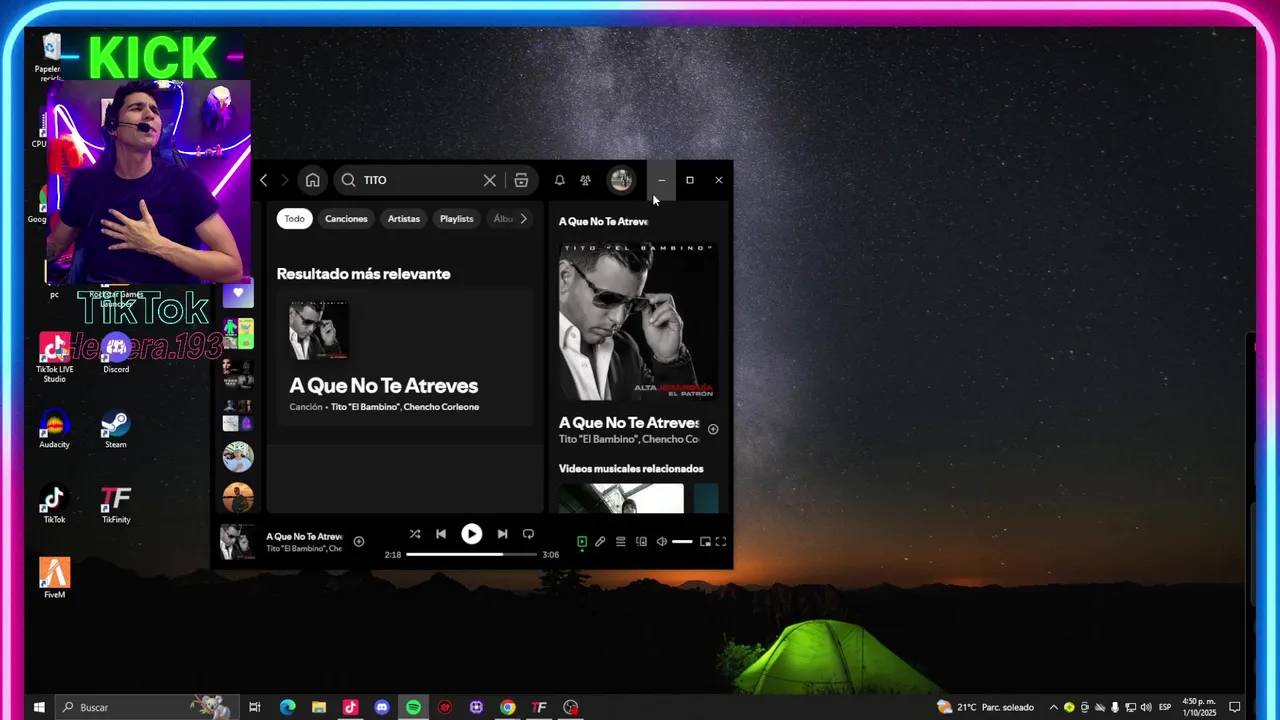1280x720 pixels.
Task: Open the related music video thumbnail
Action: 621,498
